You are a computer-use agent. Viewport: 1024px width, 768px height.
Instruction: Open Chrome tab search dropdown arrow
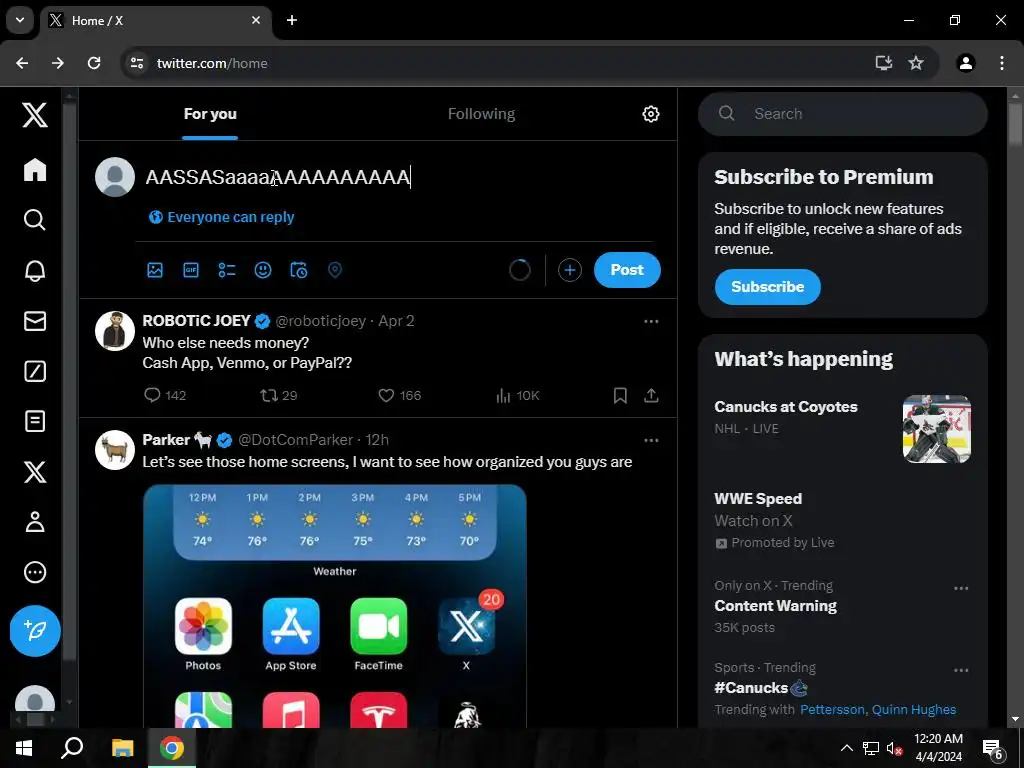pos(20,20)
